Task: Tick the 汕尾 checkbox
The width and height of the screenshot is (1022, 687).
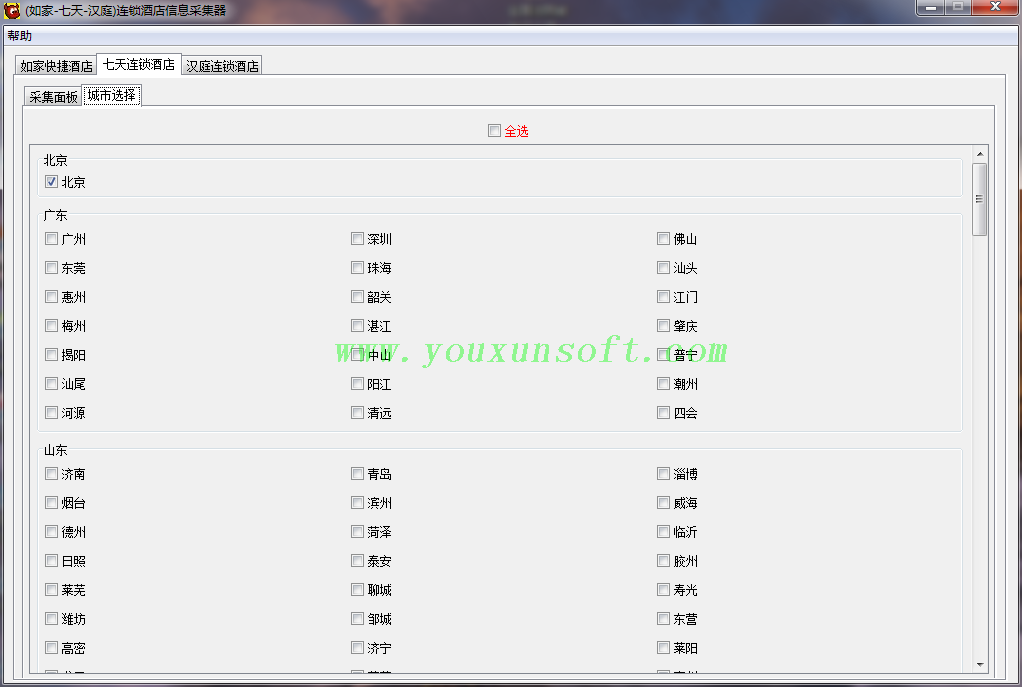Action: 51,384
